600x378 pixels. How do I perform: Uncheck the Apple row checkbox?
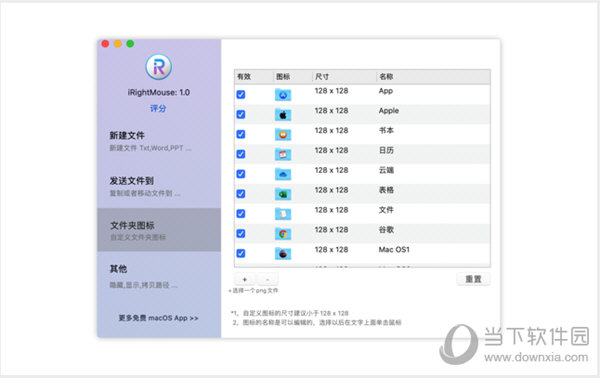pyautogui.click(x=241, y=114)
